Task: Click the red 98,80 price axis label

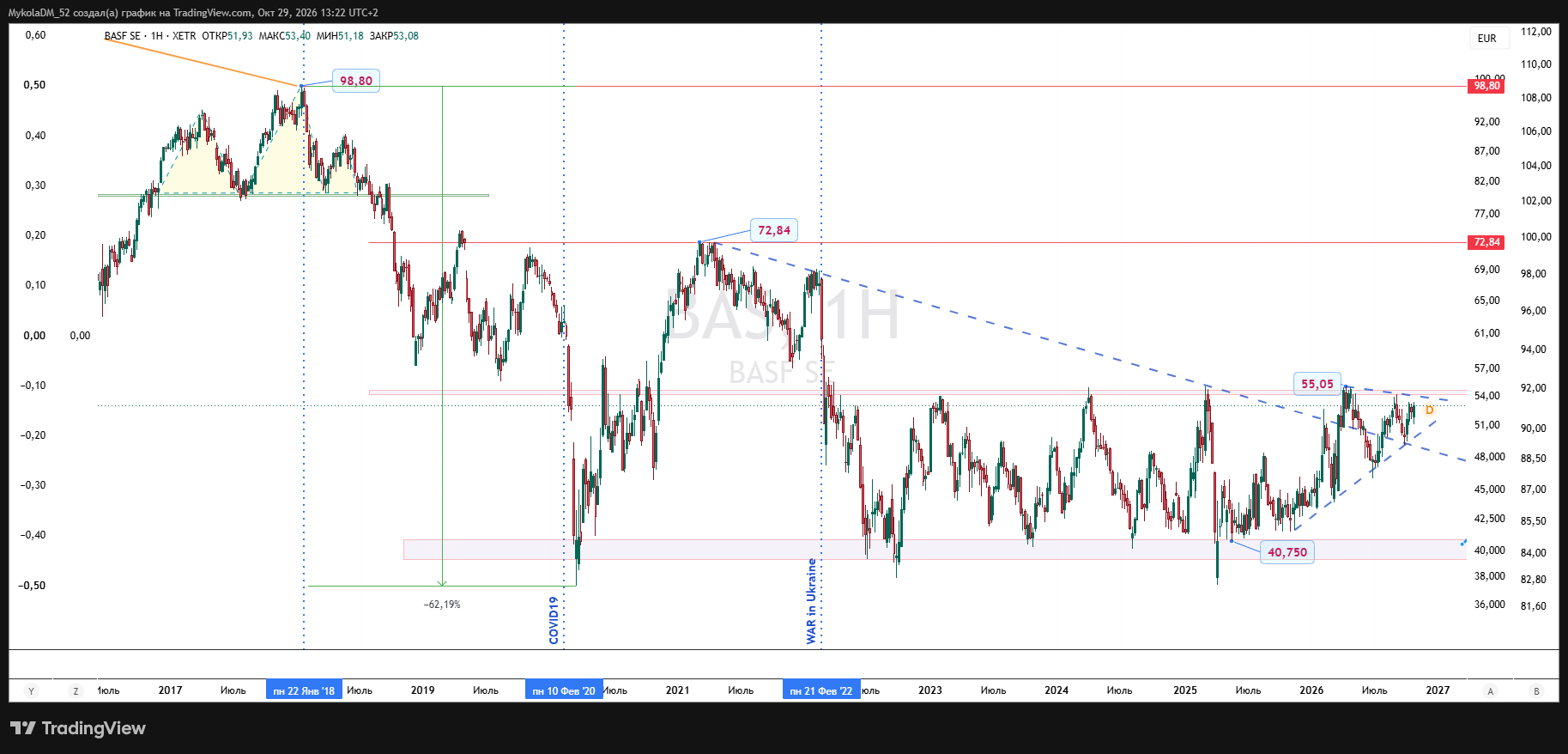Action: pyautogui.click(x=1486, y=86)
